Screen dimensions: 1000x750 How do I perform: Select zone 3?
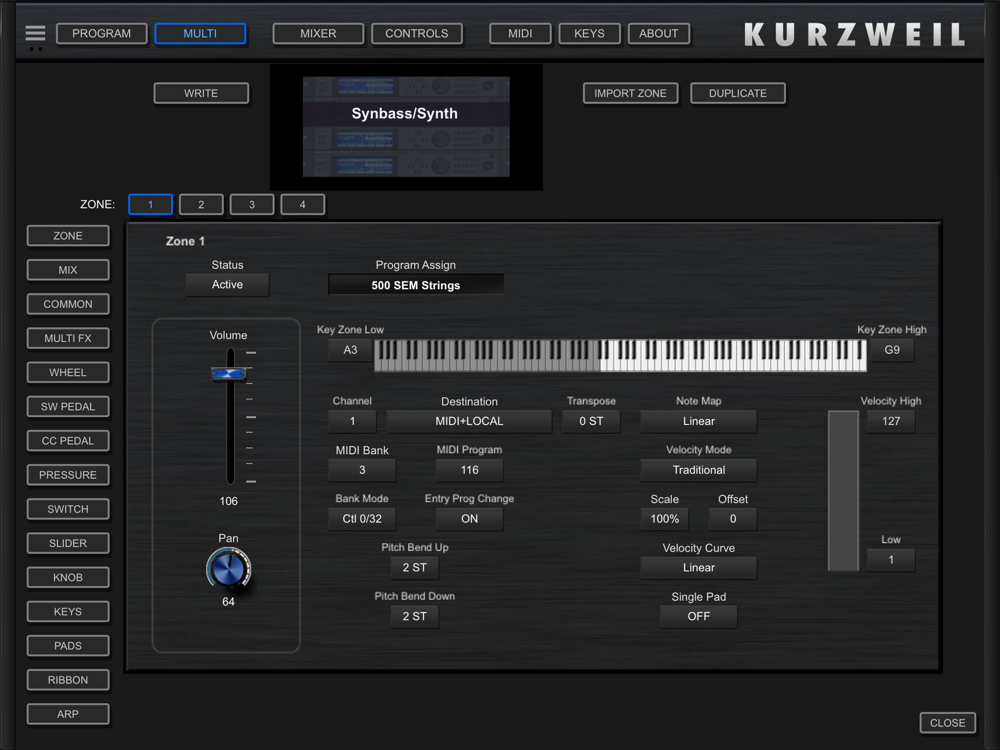click(x=252, y=204)
